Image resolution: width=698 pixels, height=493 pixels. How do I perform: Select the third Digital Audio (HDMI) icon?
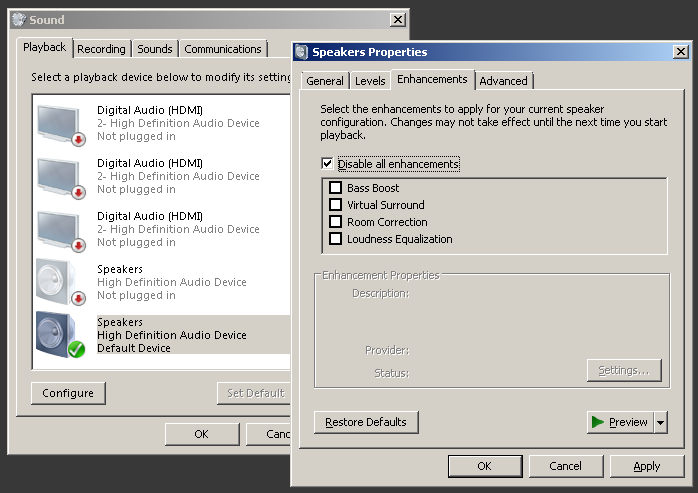59,228
